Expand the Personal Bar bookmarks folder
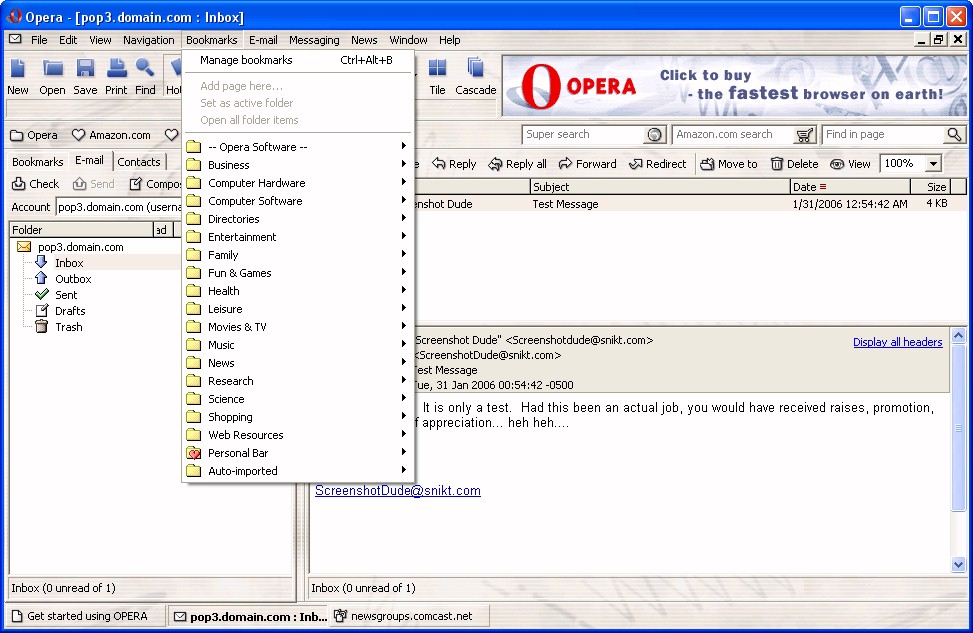Screen dimensions: 973x633 (x=298, y=453)
